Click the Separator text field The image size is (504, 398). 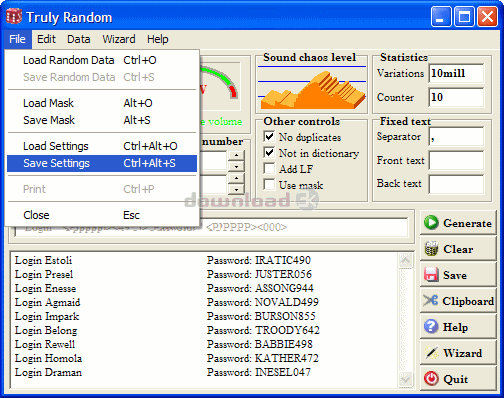pyautogui.click(x=456, y=137)
